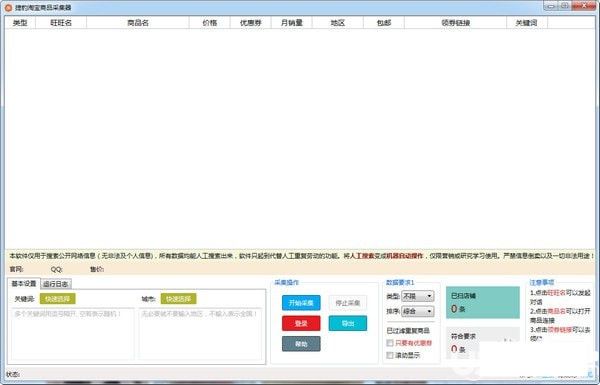Viewport: 600px width, 385px height.
Task: Open the 排序 dropdown showing 综合
Action: tap(417, 311)
